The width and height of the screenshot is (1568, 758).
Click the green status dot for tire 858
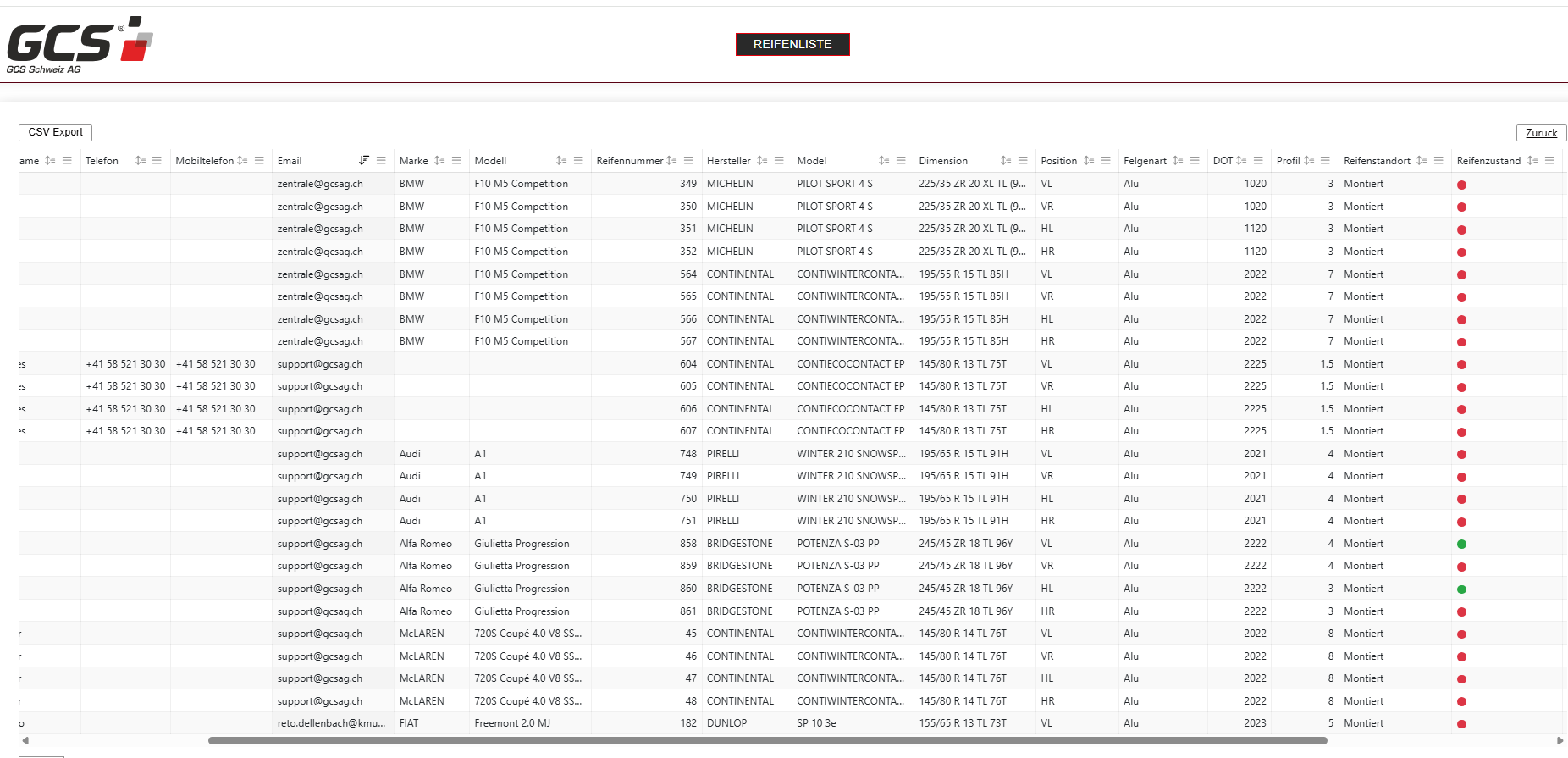click(1461, 545)
